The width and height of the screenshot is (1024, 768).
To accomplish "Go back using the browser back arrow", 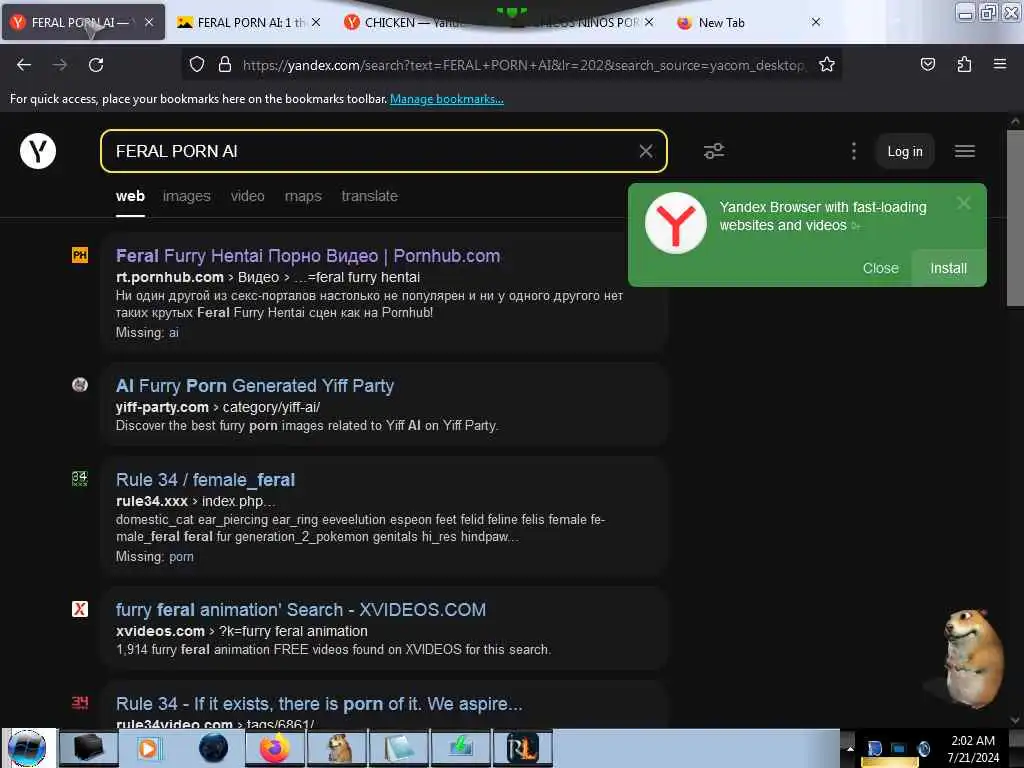I will coord(24,65).
